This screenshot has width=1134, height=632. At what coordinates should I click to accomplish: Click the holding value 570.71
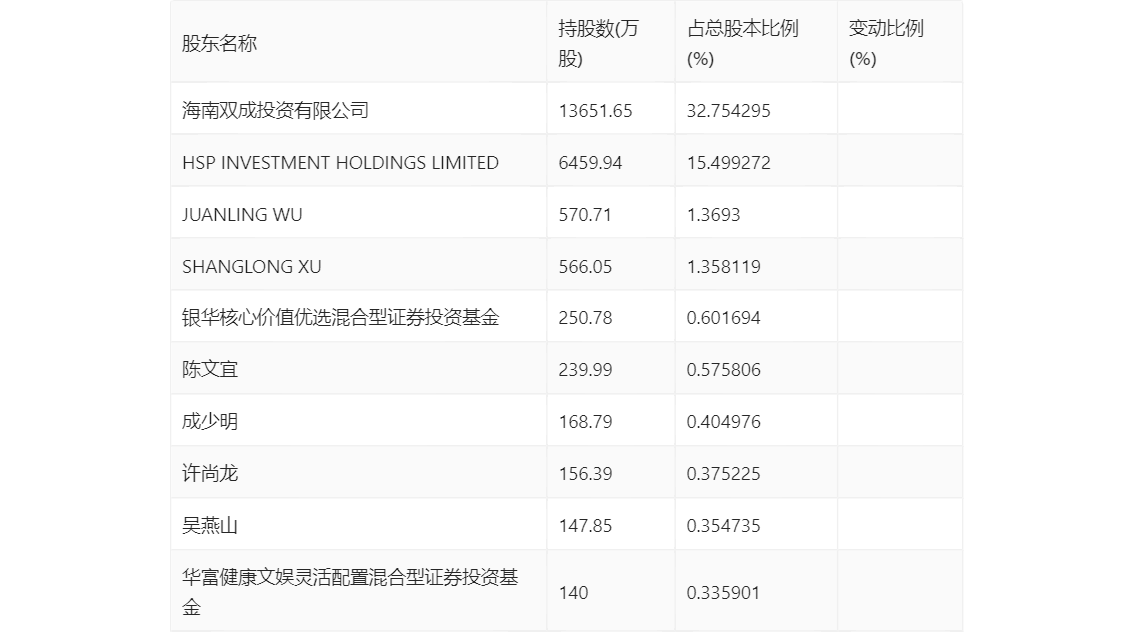tap(585, 215)
